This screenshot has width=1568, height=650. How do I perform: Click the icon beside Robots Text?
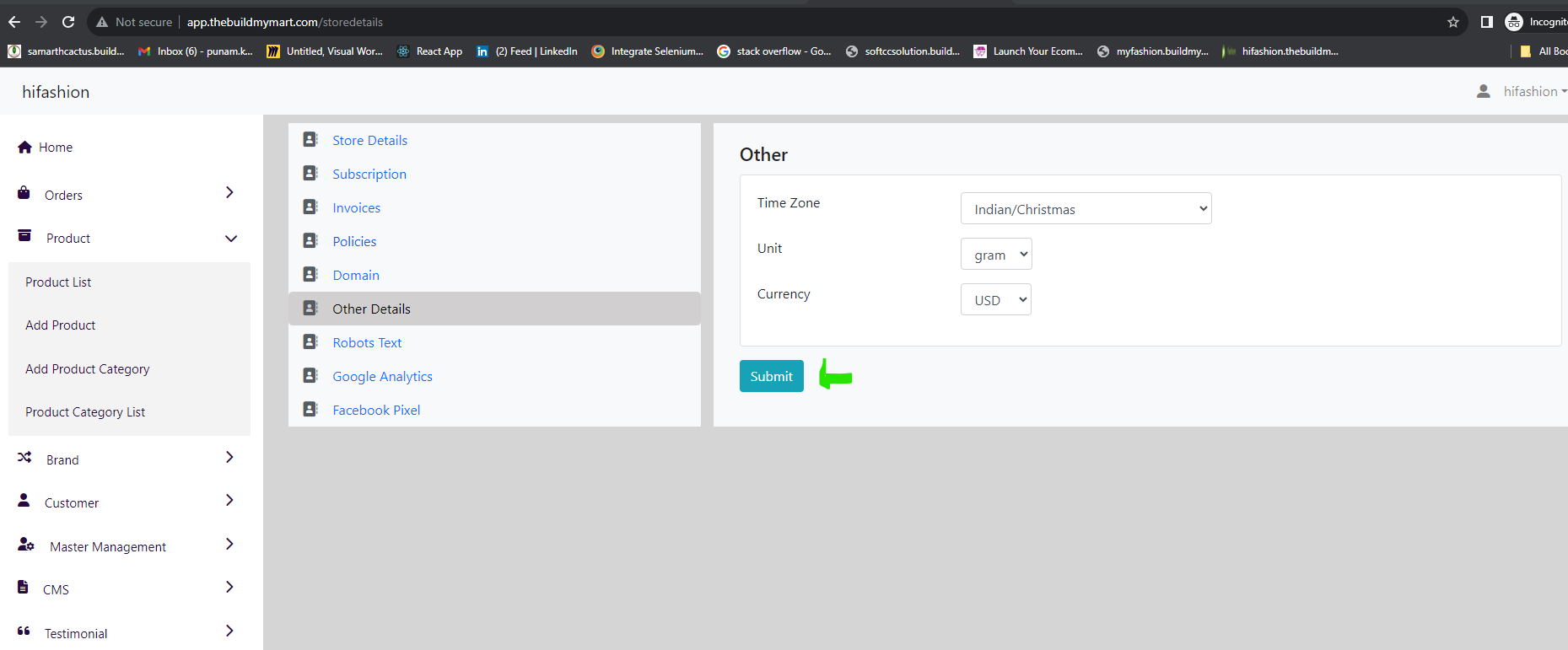310,341
